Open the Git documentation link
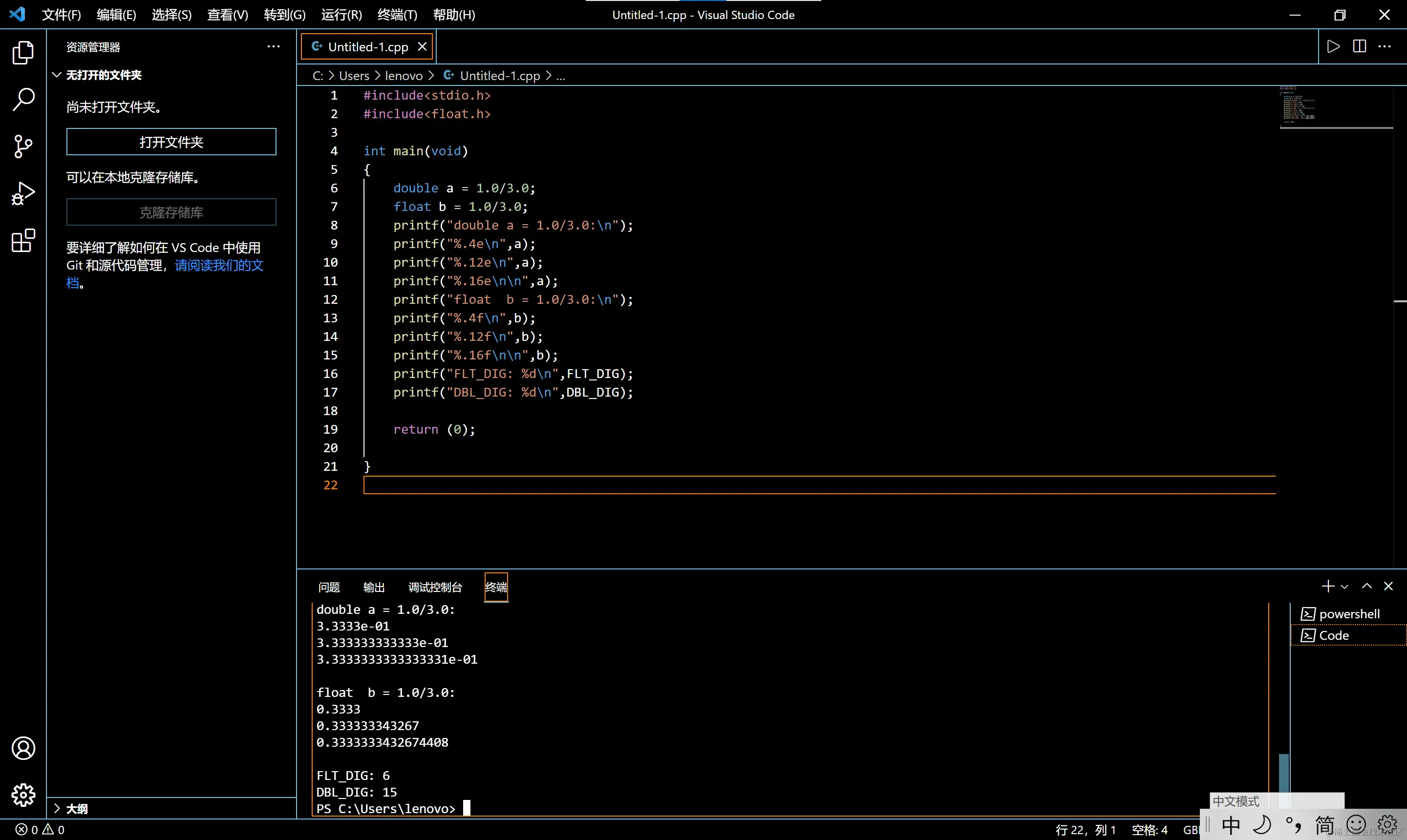1407x840 pixels. pos(218,266)
